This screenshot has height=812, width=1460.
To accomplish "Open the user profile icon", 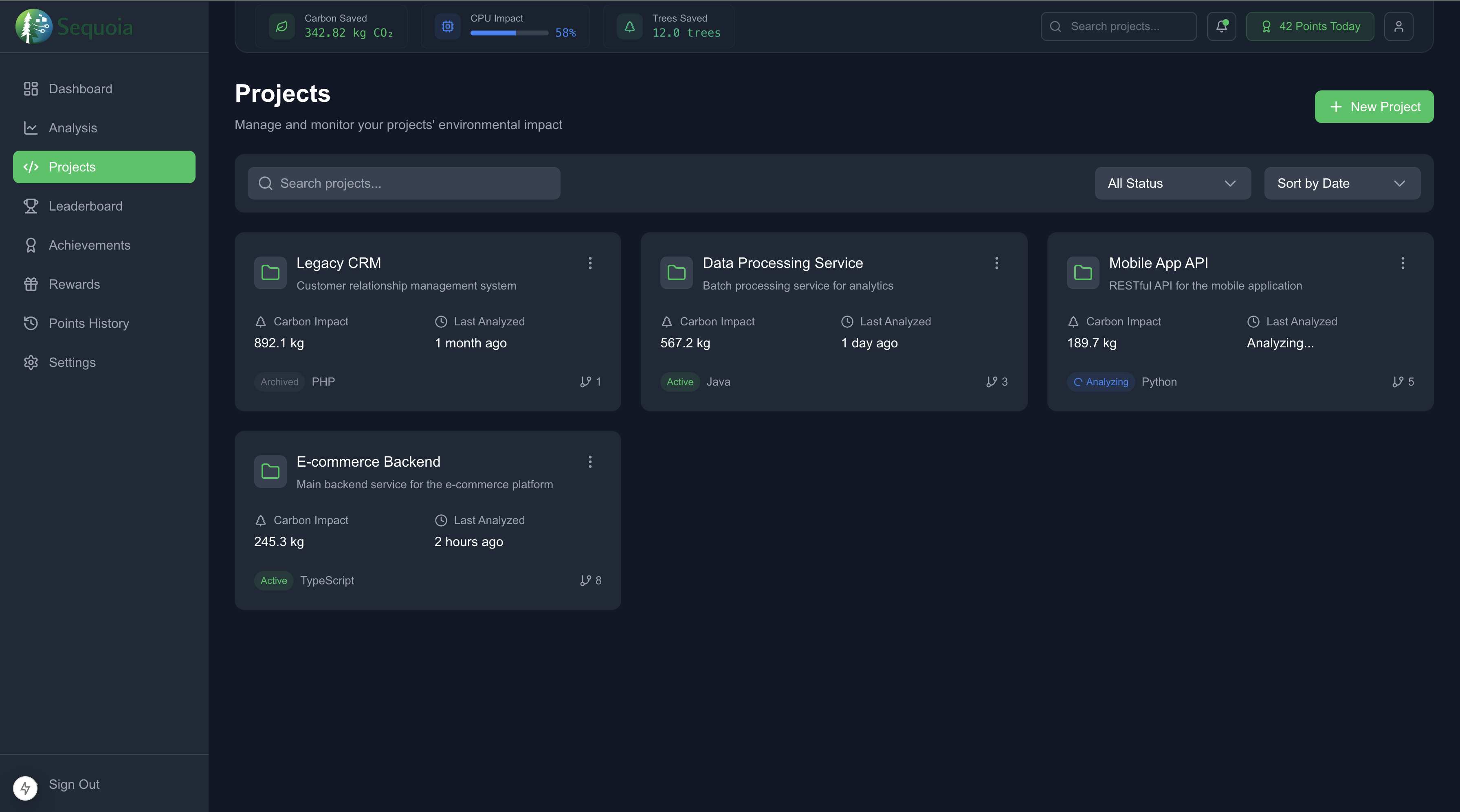I will 1398,26.
